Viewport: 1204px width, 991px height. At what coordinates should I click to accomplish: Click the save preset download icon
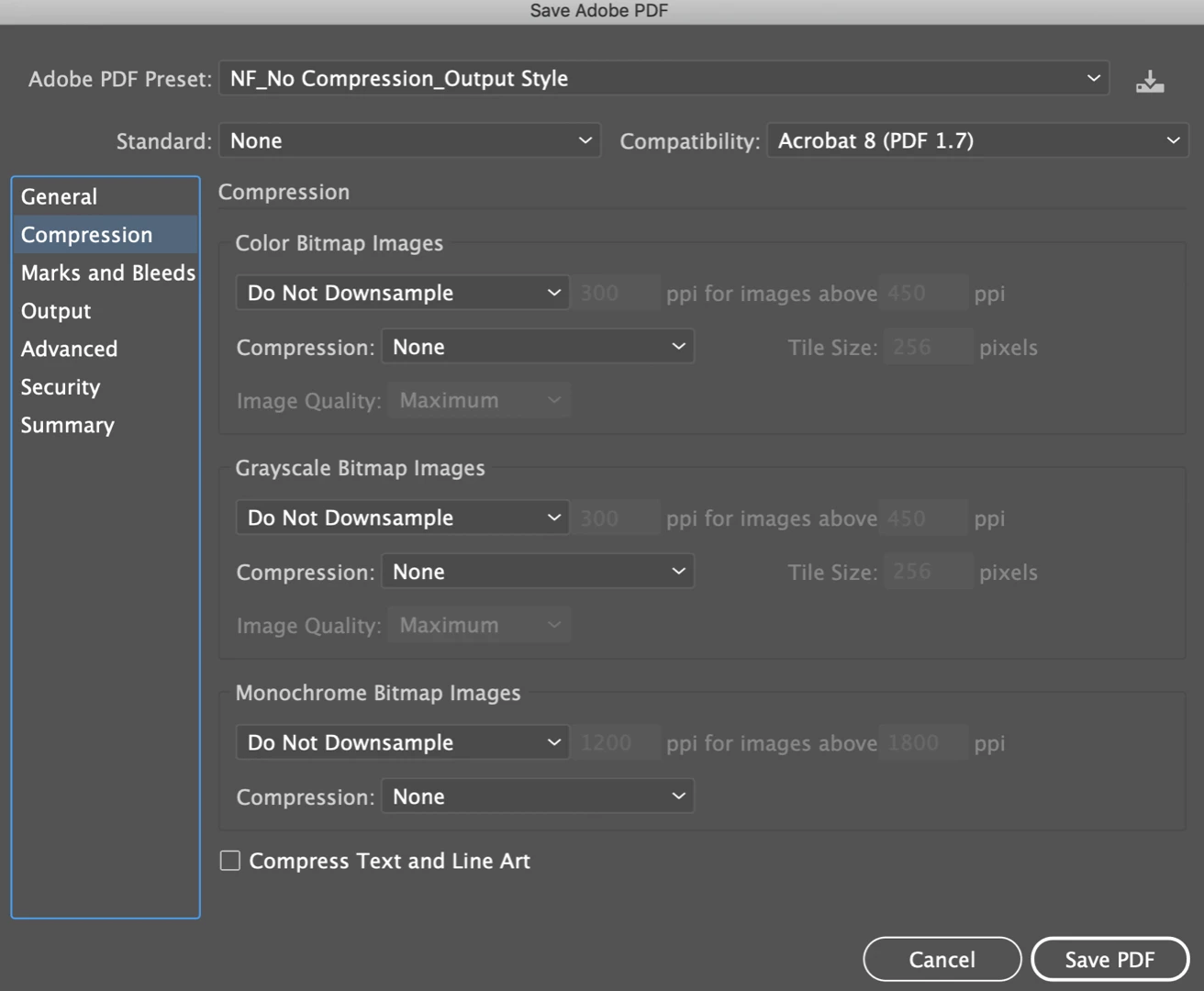pos(1150,81)
